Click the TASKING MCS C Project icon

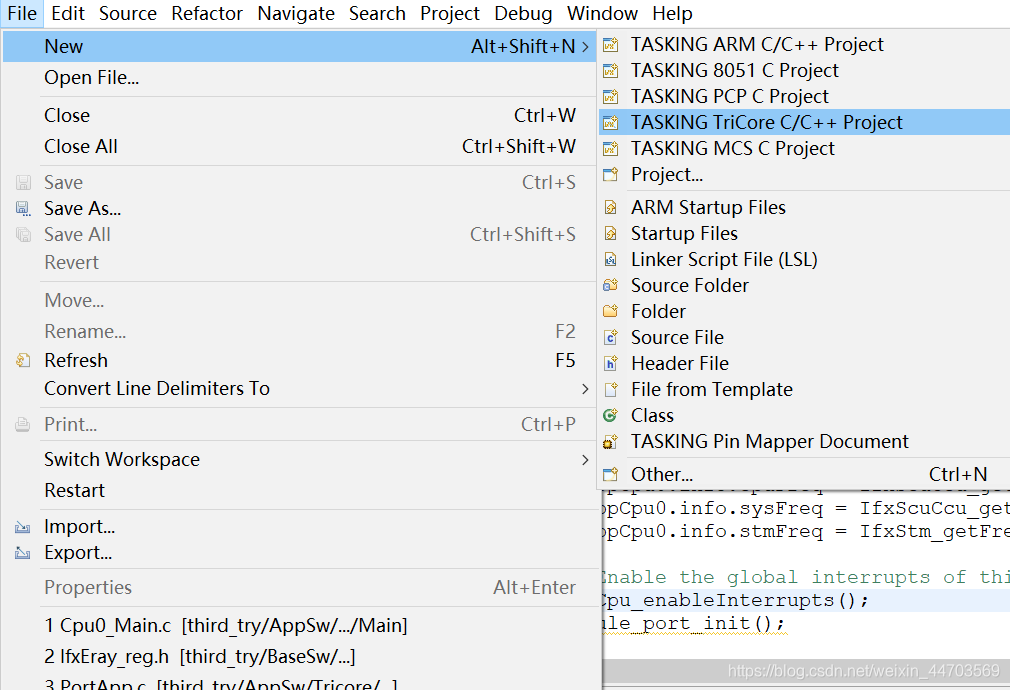pos(610,149)
